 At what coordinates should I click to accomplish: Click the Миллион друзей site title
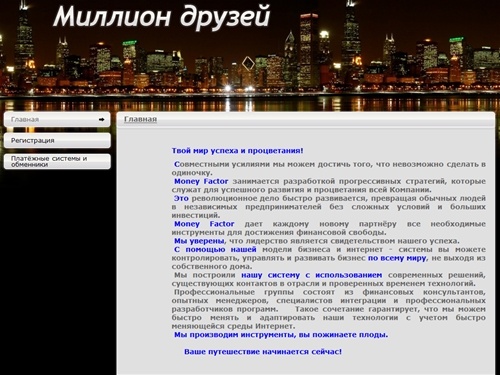162,17
